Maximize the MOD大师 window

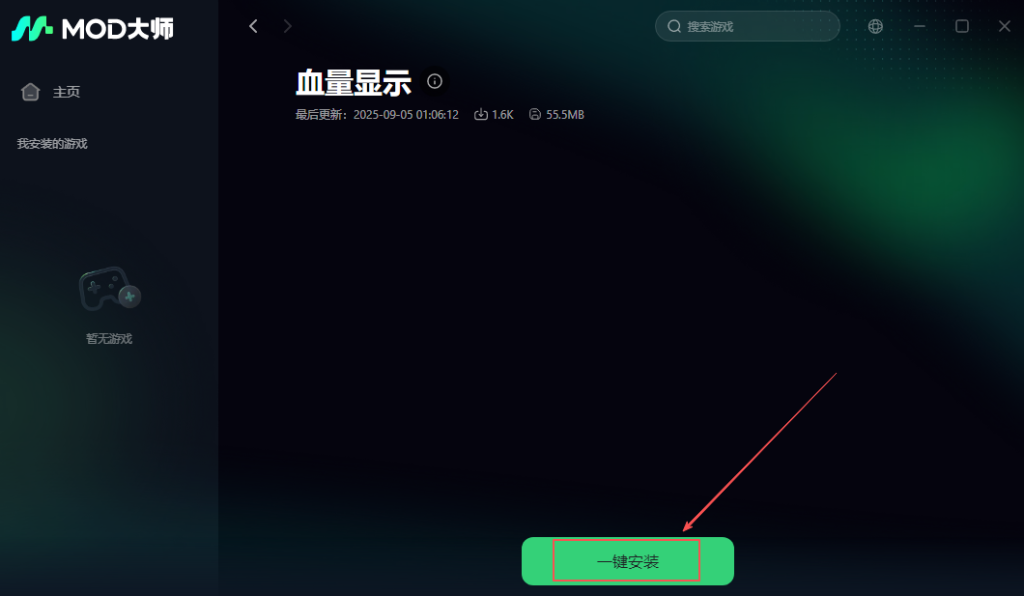[x=962, y=26]
